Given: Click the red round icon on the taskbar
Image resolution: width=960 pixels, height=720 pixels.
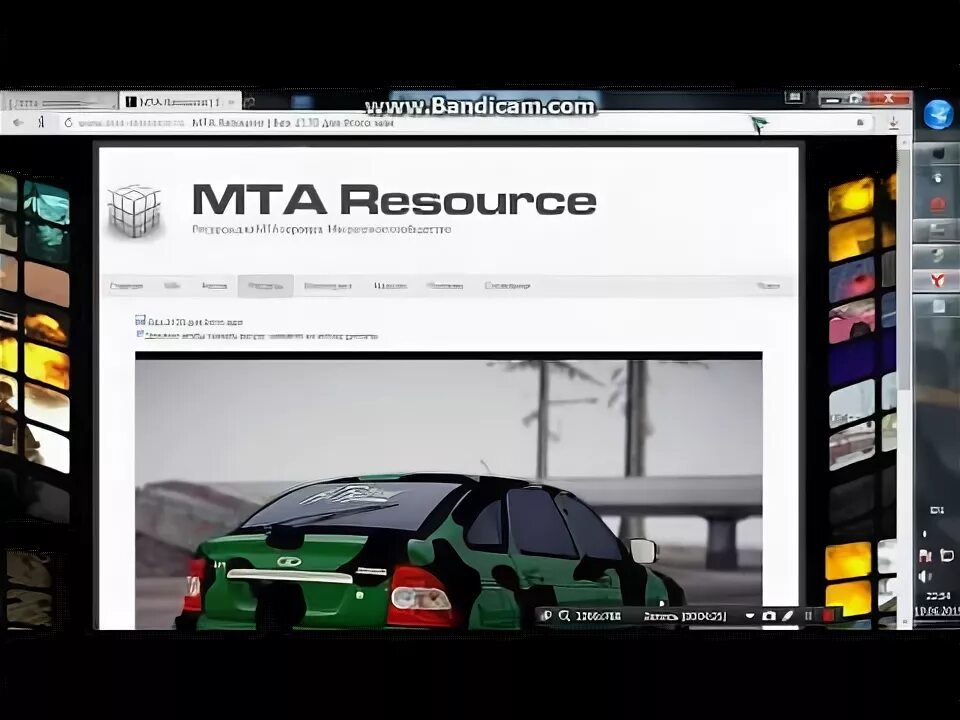Looking at the screenshot, I should point(937,204).
